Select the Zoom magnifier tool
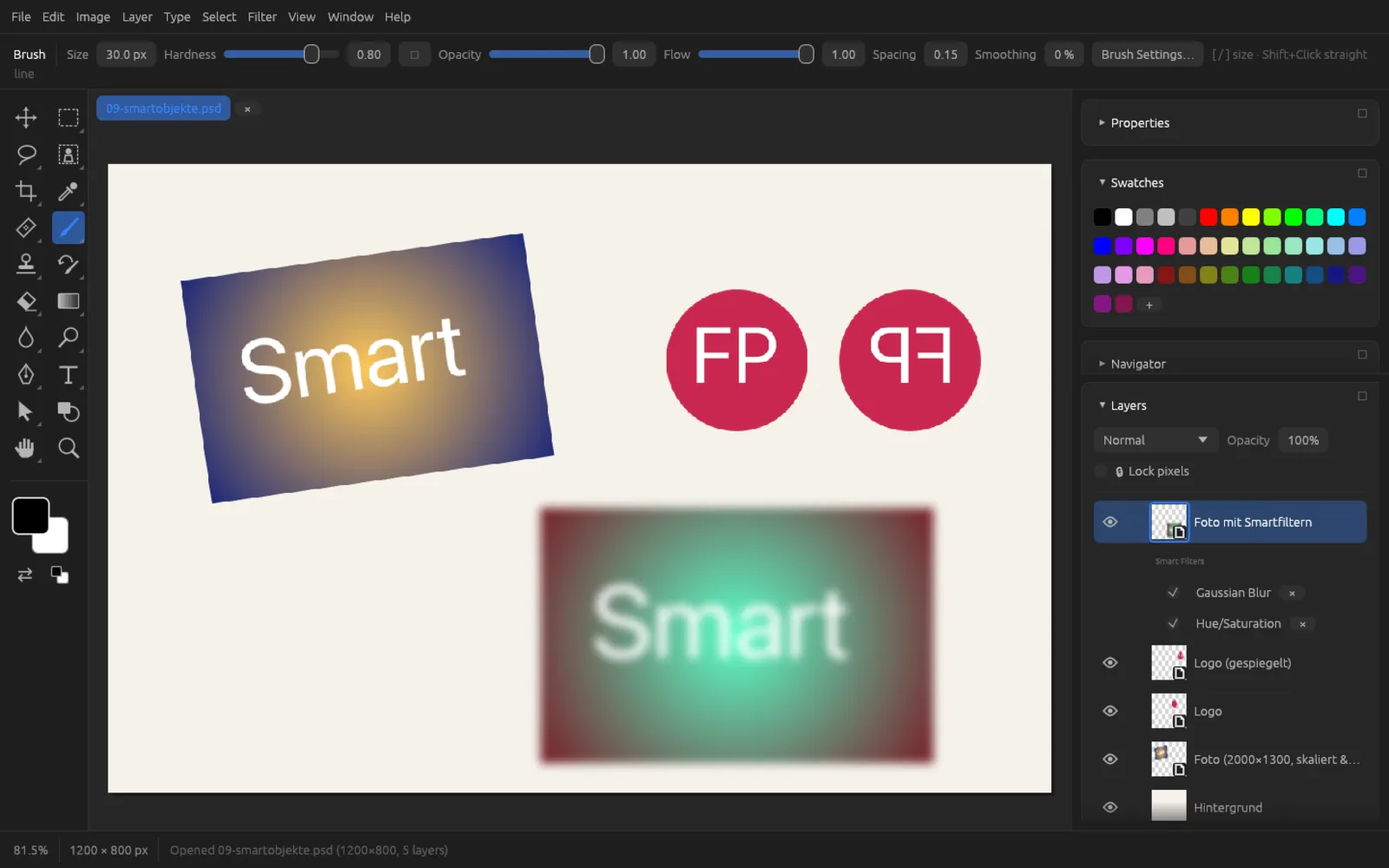 click(x=68, y=448)
